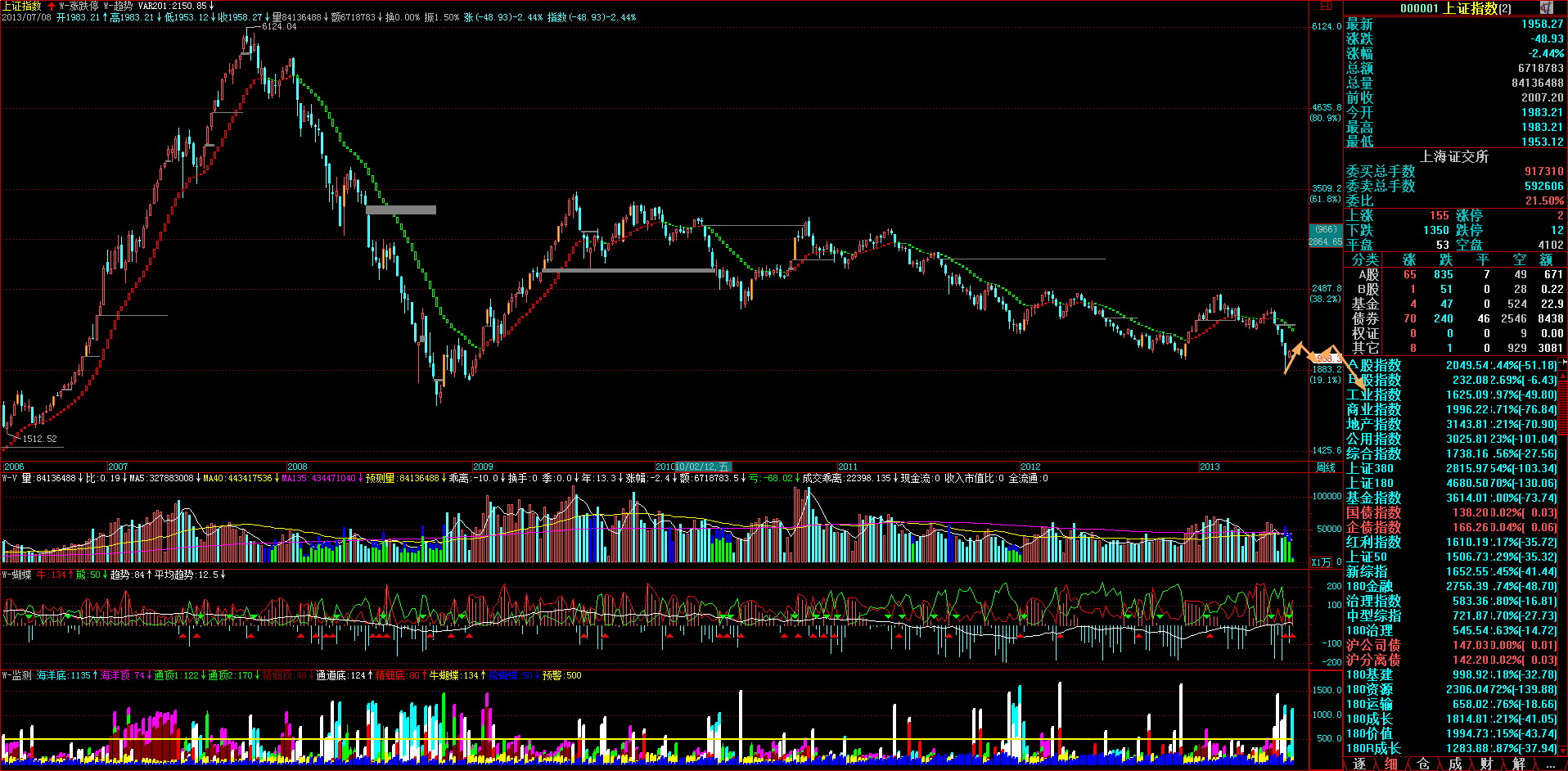Open 180金融 index entry
Viewport: 1568px width, 771px height.
(x=1369, y=586)
